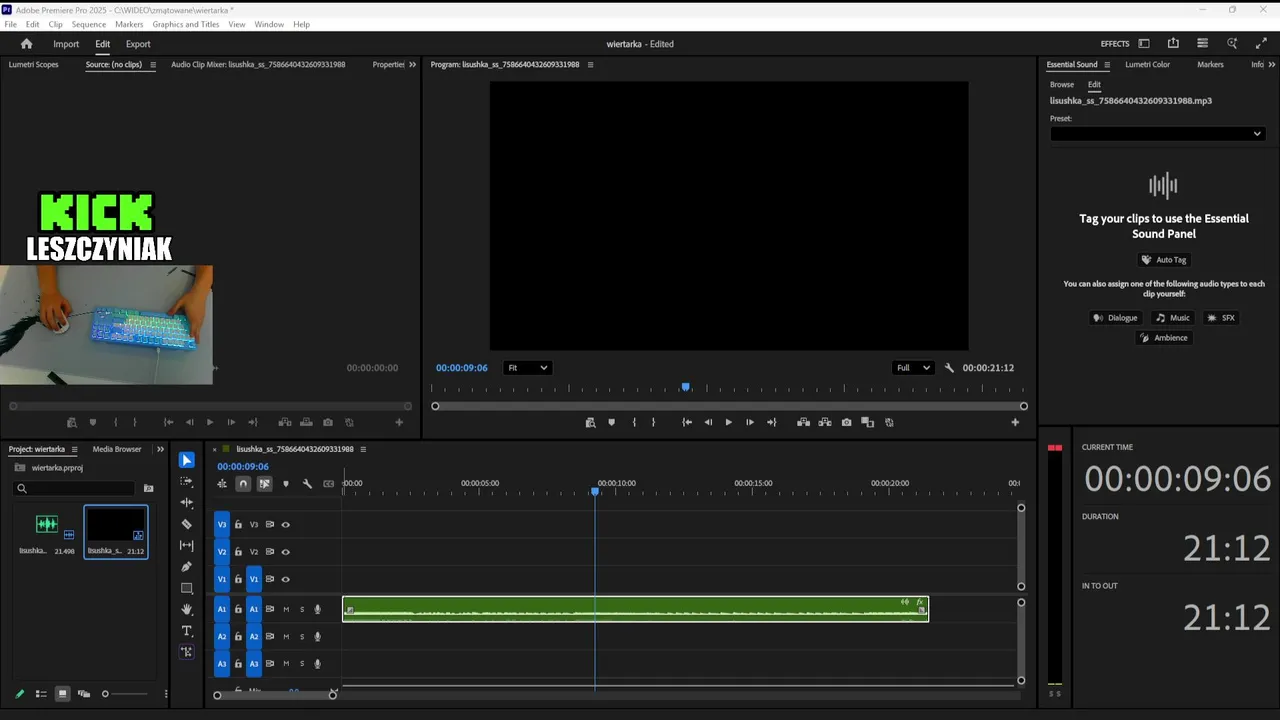Click Lift button in Program monitor
Screen dimensions: 1280x720
[x=803, y=422]
